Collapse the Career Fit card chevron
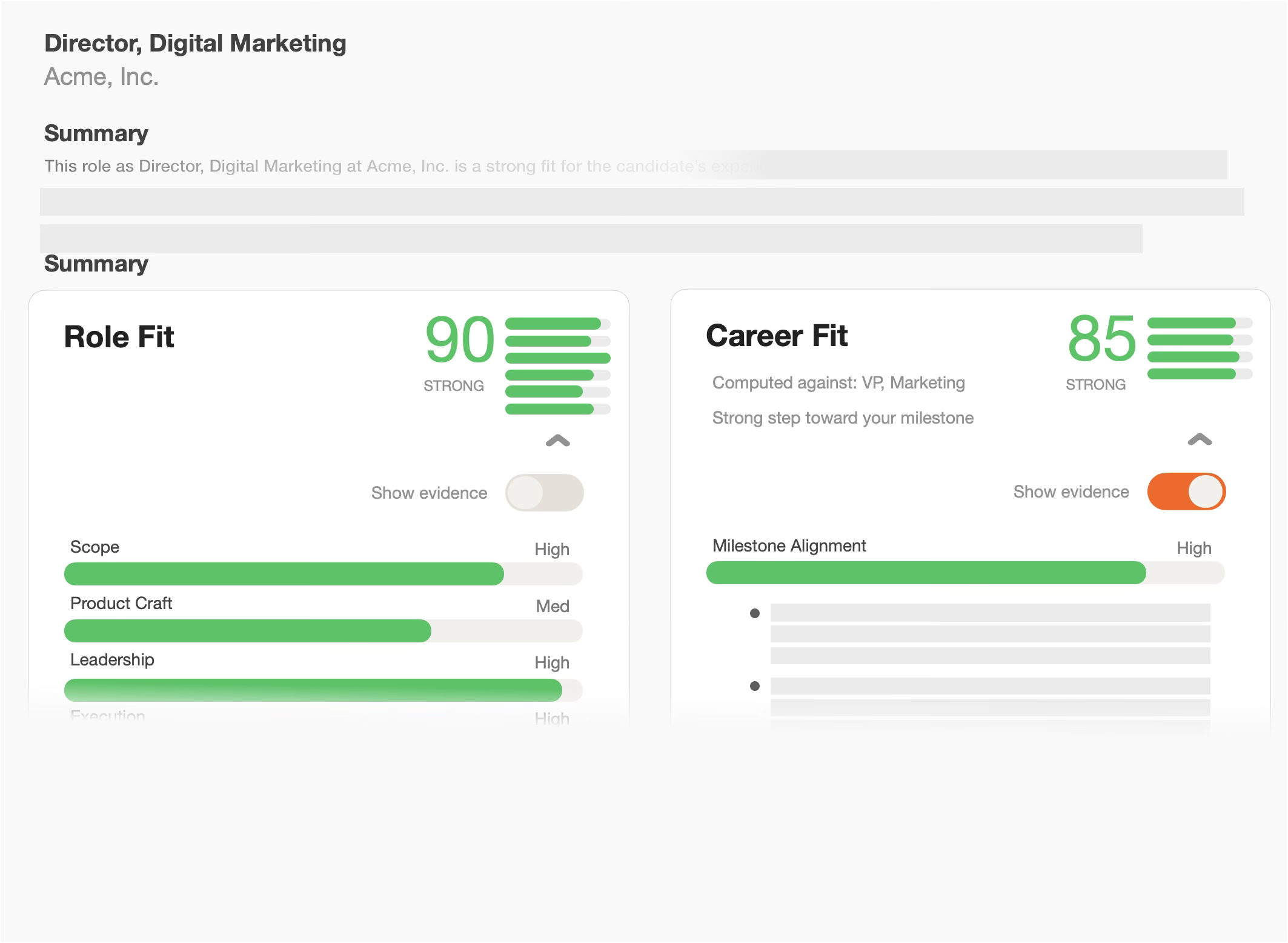1288x943 pixels. pyautogui.click(x=1200, y=439)
